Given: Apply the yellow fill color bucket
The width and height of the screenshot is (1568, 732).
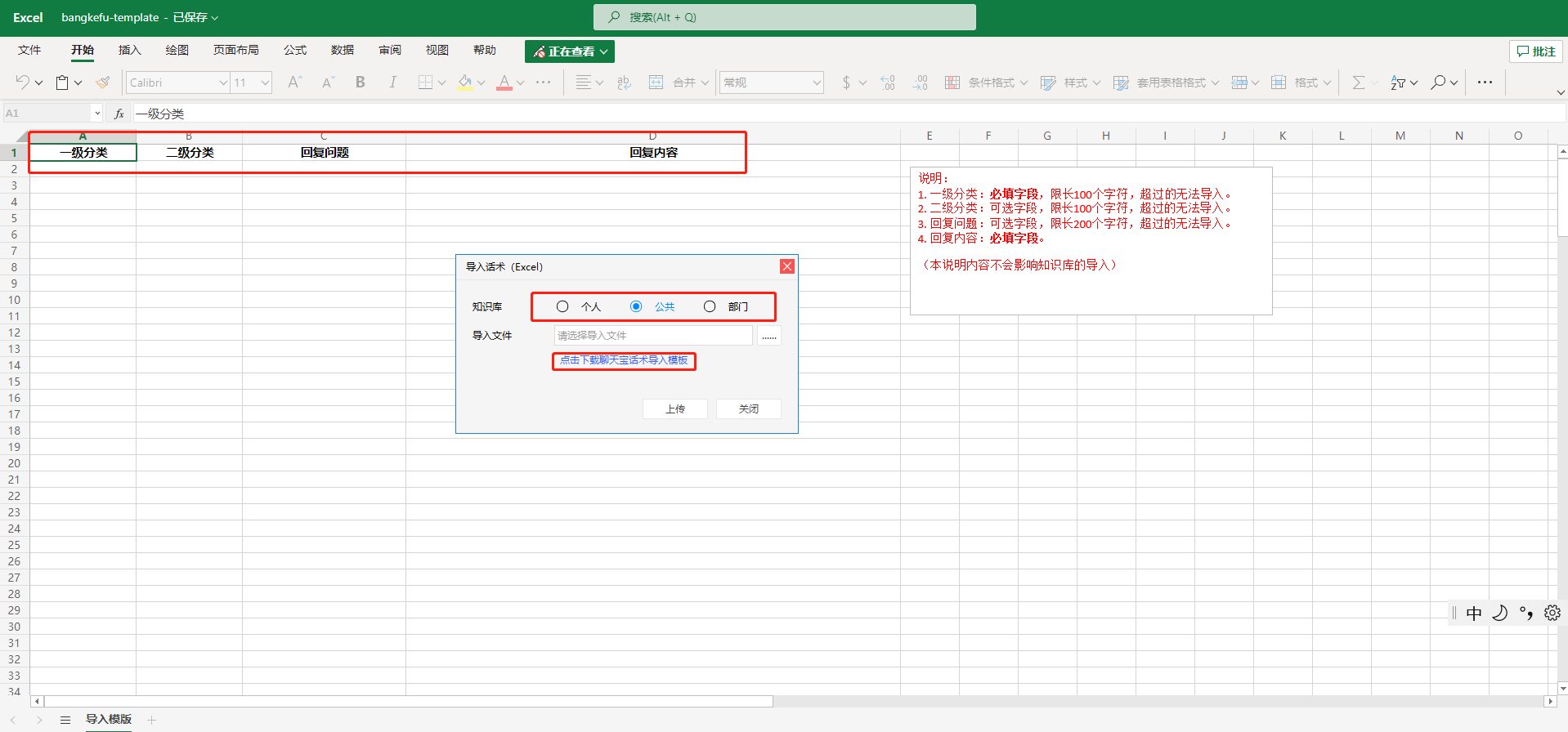Looking at the screenshot, I should (465, 82).
